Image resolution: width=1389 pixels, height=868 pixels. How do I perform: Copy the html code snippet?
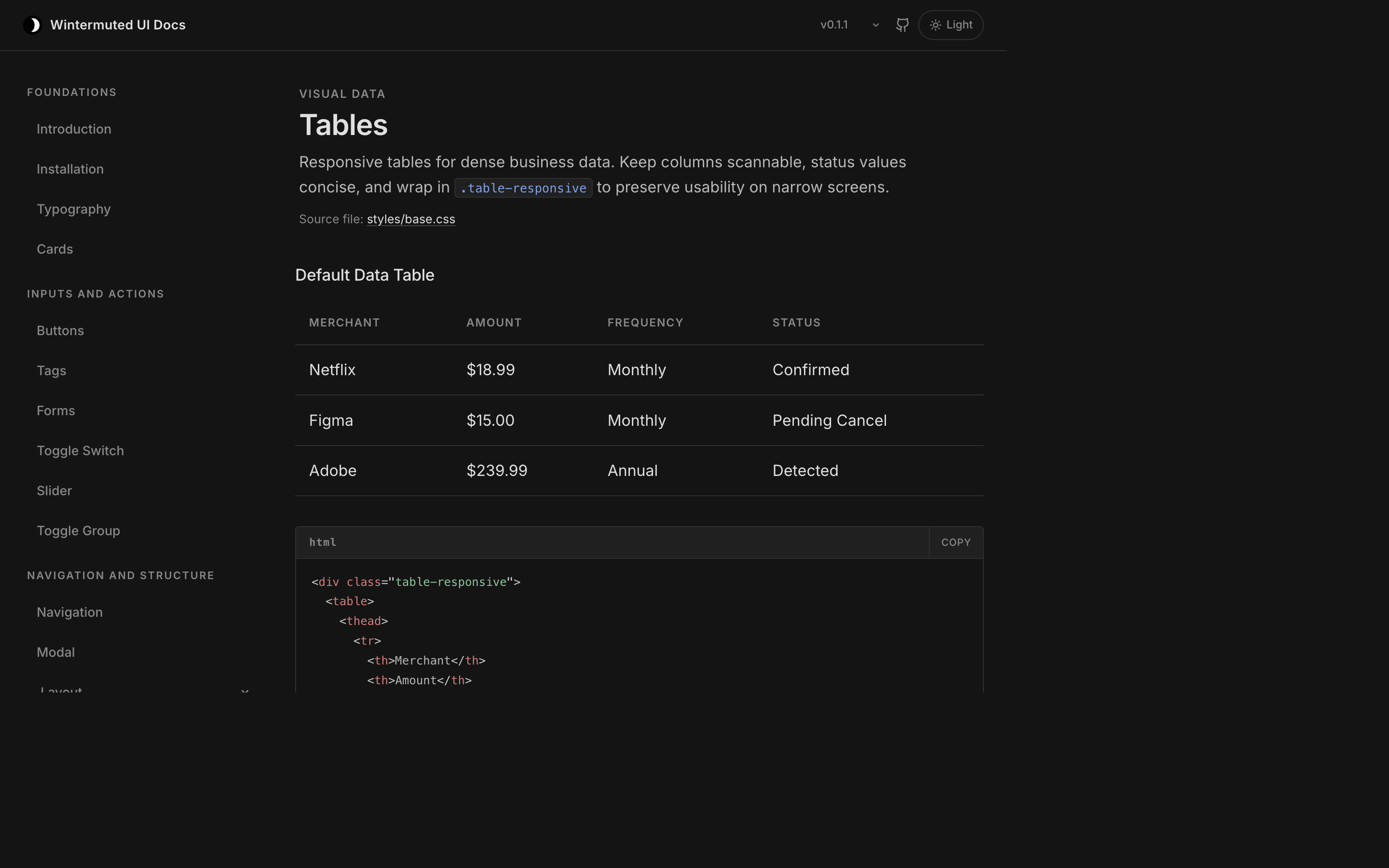955,542
